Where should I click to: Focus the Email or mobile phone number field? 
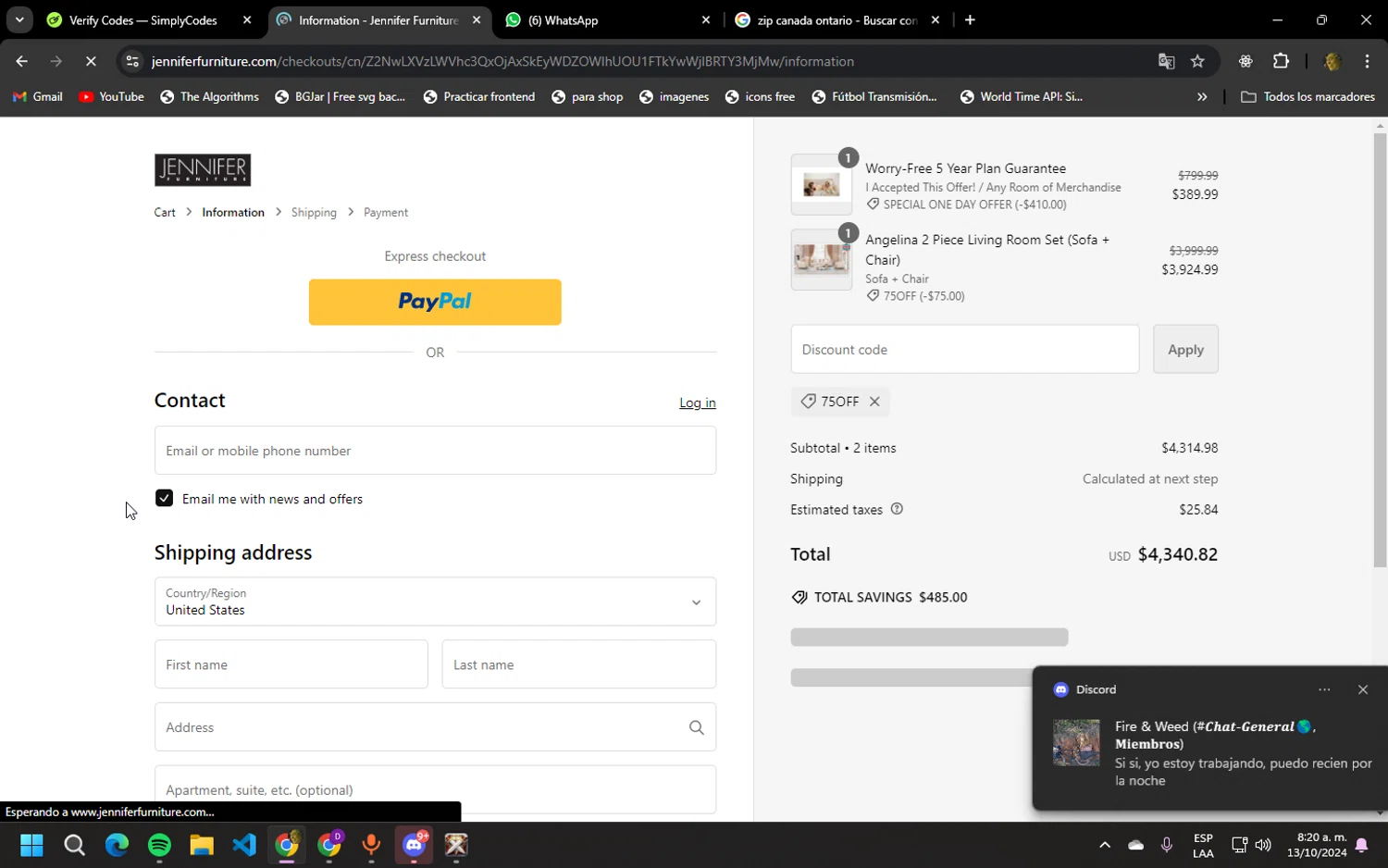point(435,451)
